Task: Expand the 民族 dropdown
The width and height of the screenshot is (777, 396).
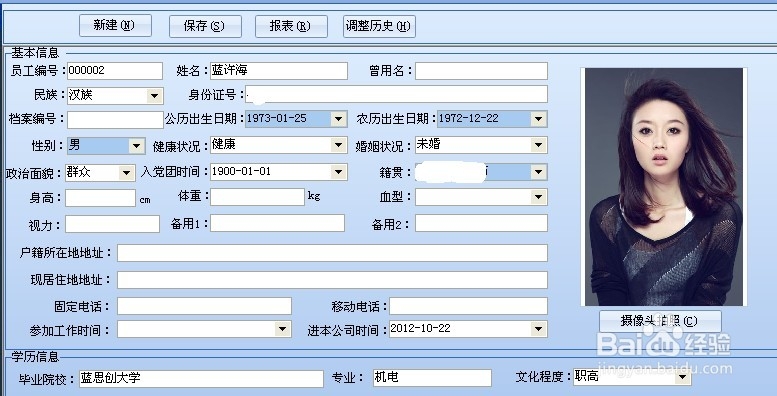Action: coord(155,96)
